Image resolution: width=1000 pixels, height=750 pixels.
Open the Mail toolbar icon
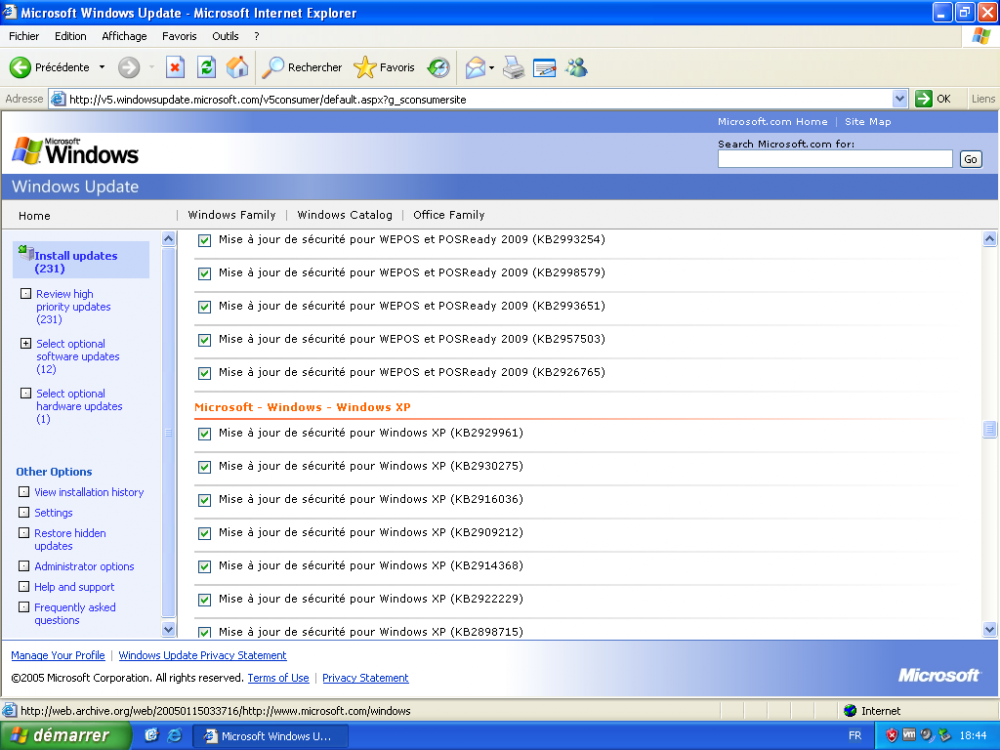[475, 68]
